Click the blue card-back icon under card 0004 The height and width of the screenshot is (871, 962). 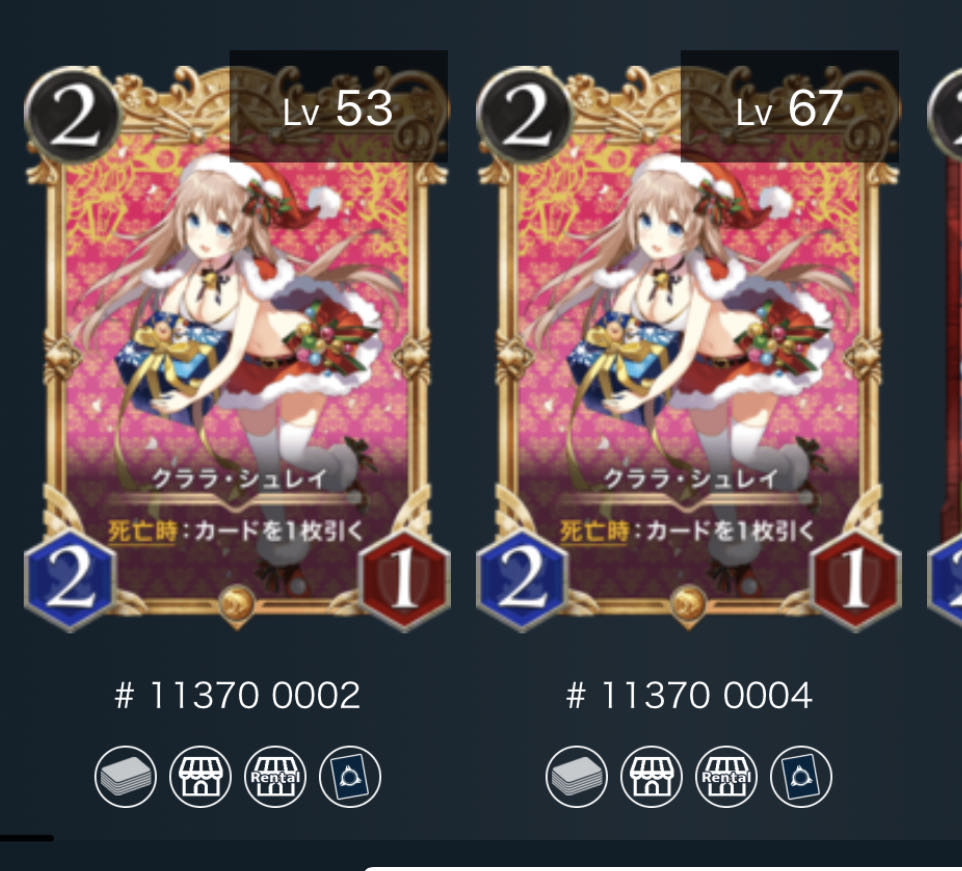tap(801, 777)
